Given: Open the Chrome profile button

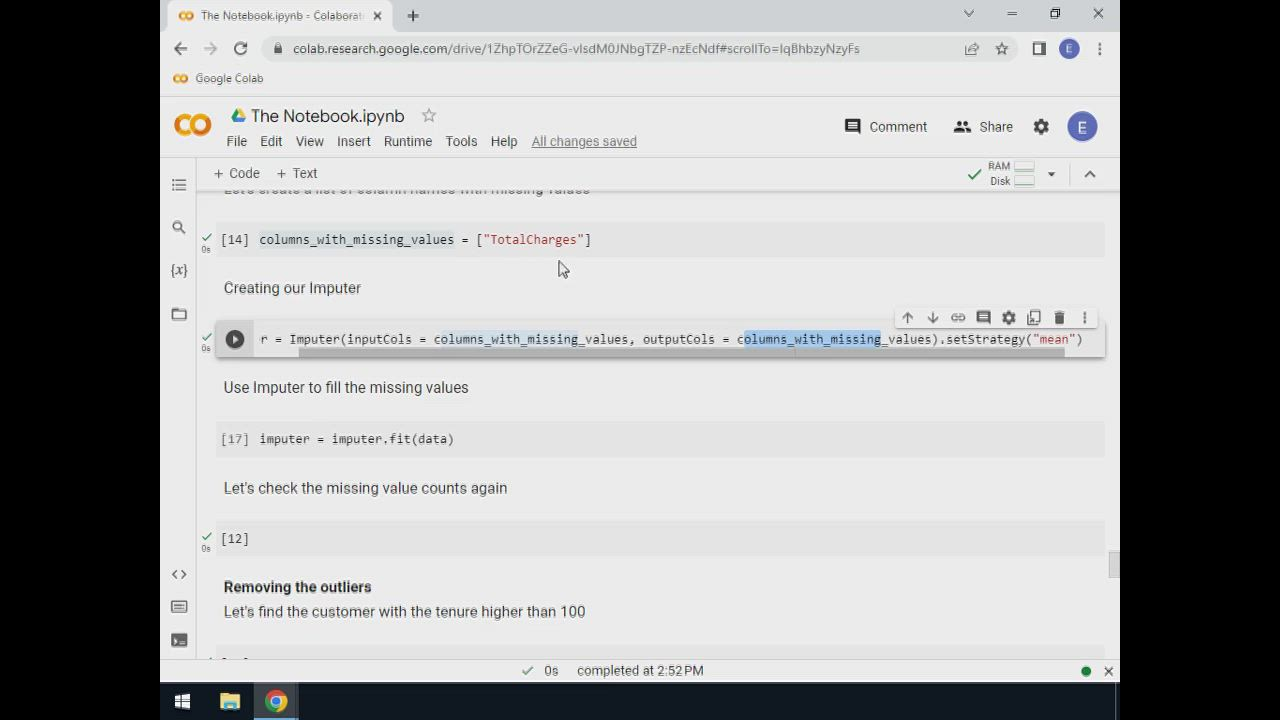Looking at the screenshot, I should tap(1069, 48).
